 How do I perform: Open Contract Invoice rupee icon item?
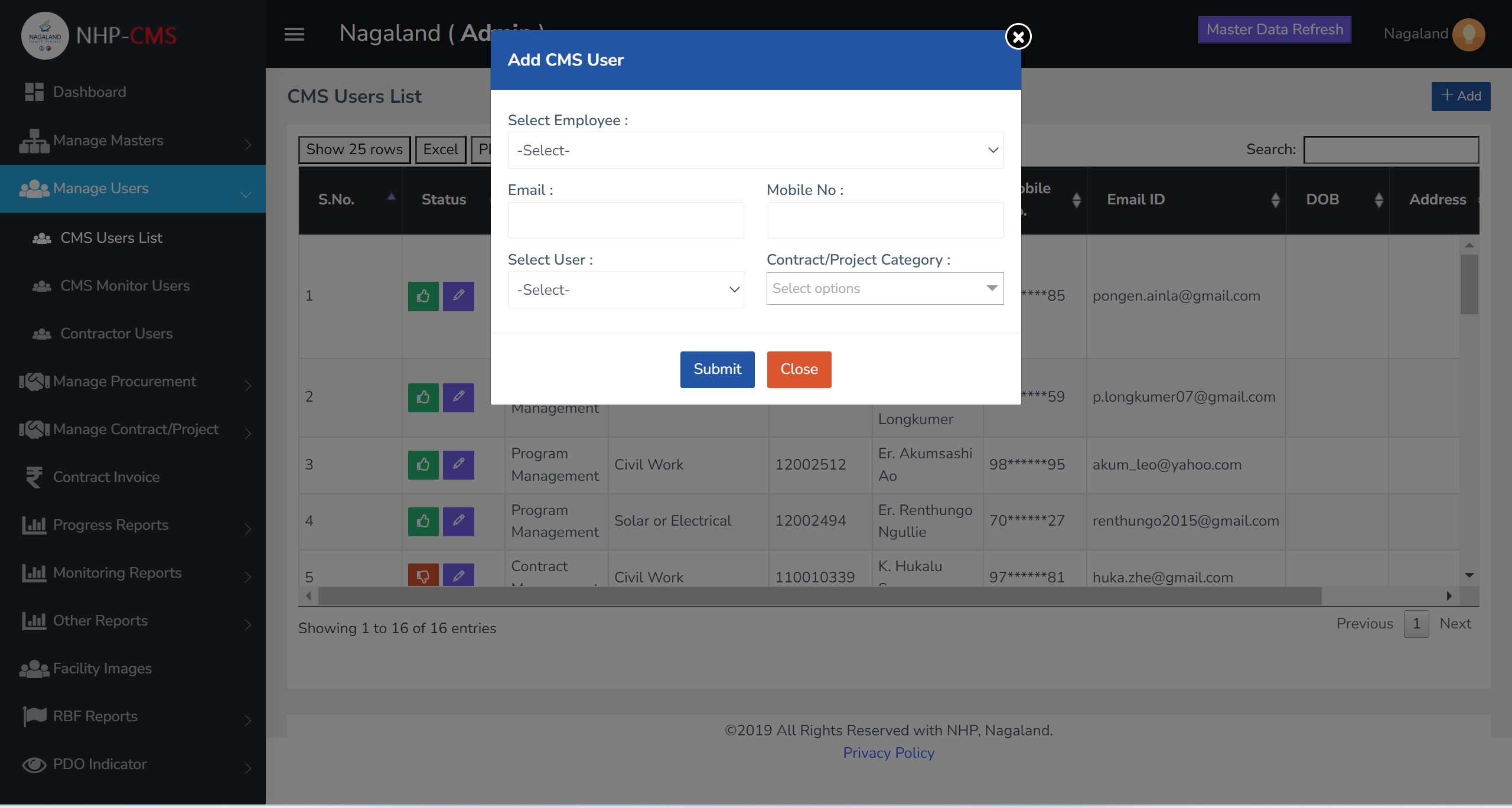tap(34, 477)
